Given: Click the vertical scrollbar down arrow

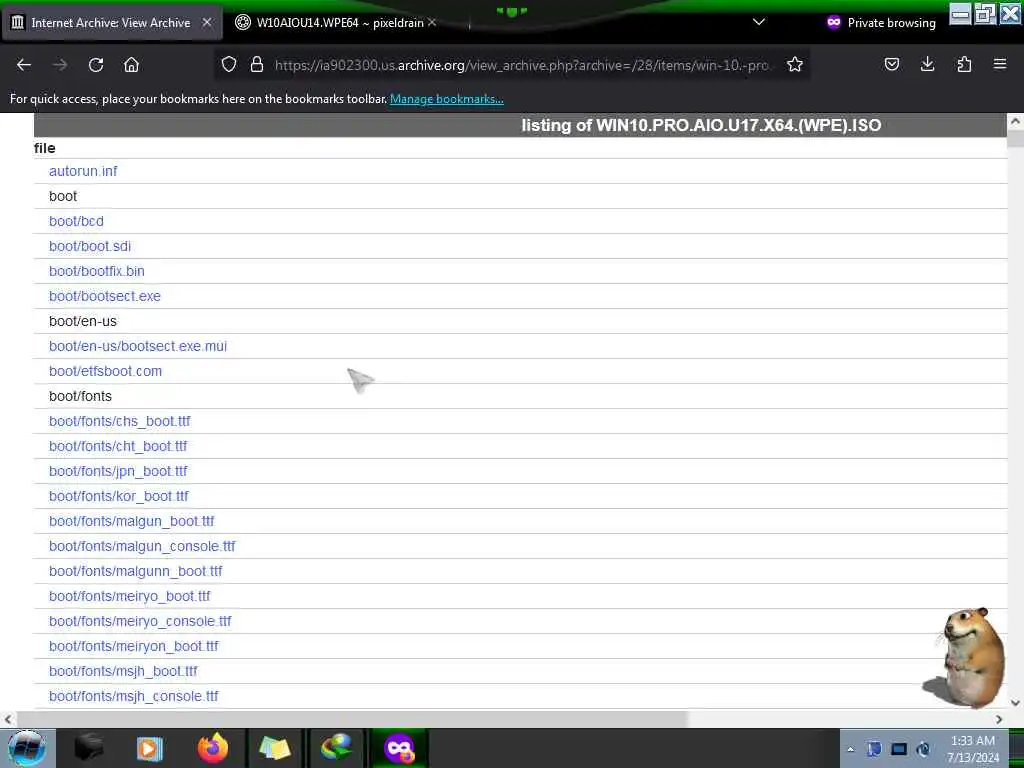Looking at the screenshot, I should [x=1015, y=703].
